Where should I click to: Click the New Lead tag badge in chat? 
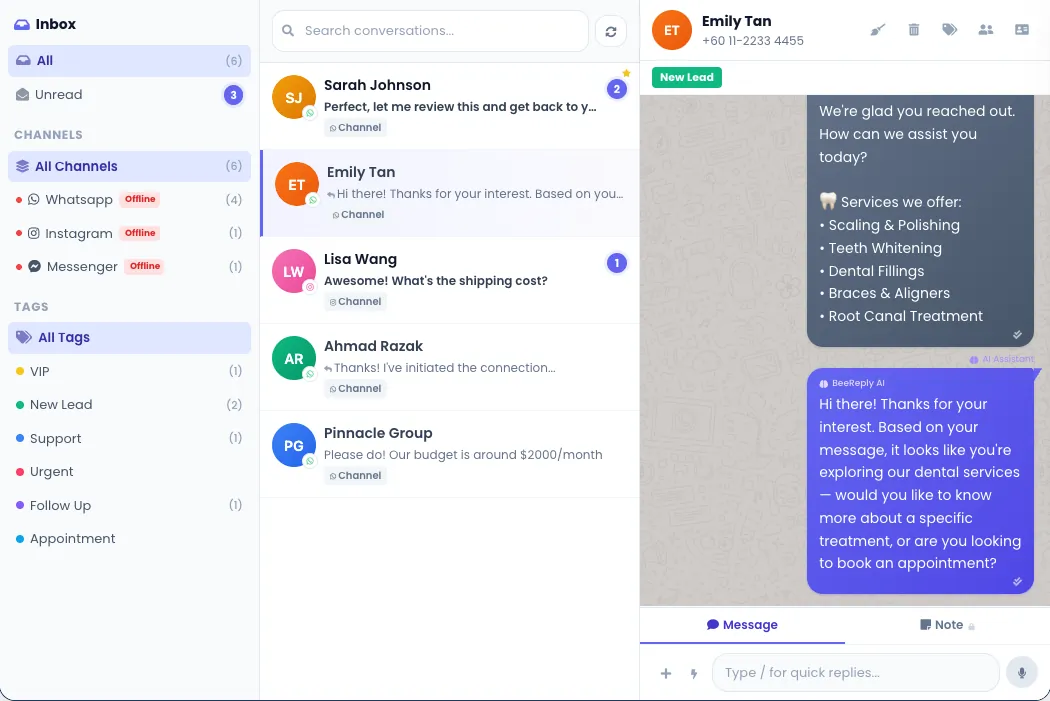click(686, 78)
